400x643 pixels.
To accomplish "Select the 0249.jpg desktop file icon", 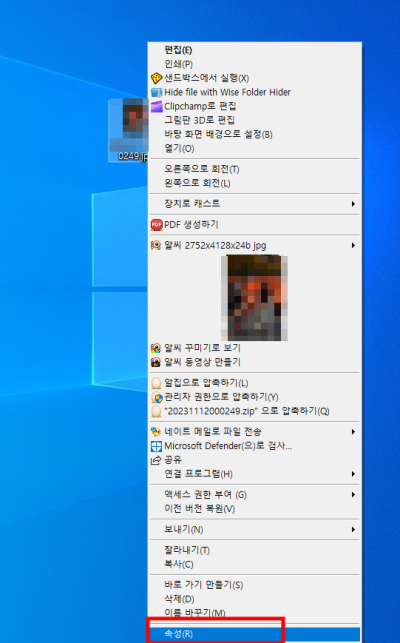I will point(128,130).
